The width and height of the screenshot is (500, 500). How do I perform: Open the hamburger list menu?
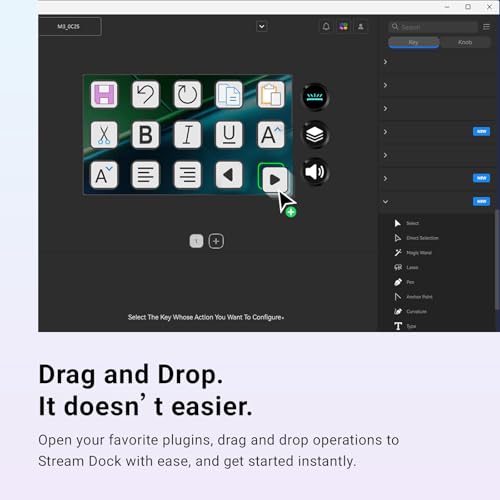[486, 27]
